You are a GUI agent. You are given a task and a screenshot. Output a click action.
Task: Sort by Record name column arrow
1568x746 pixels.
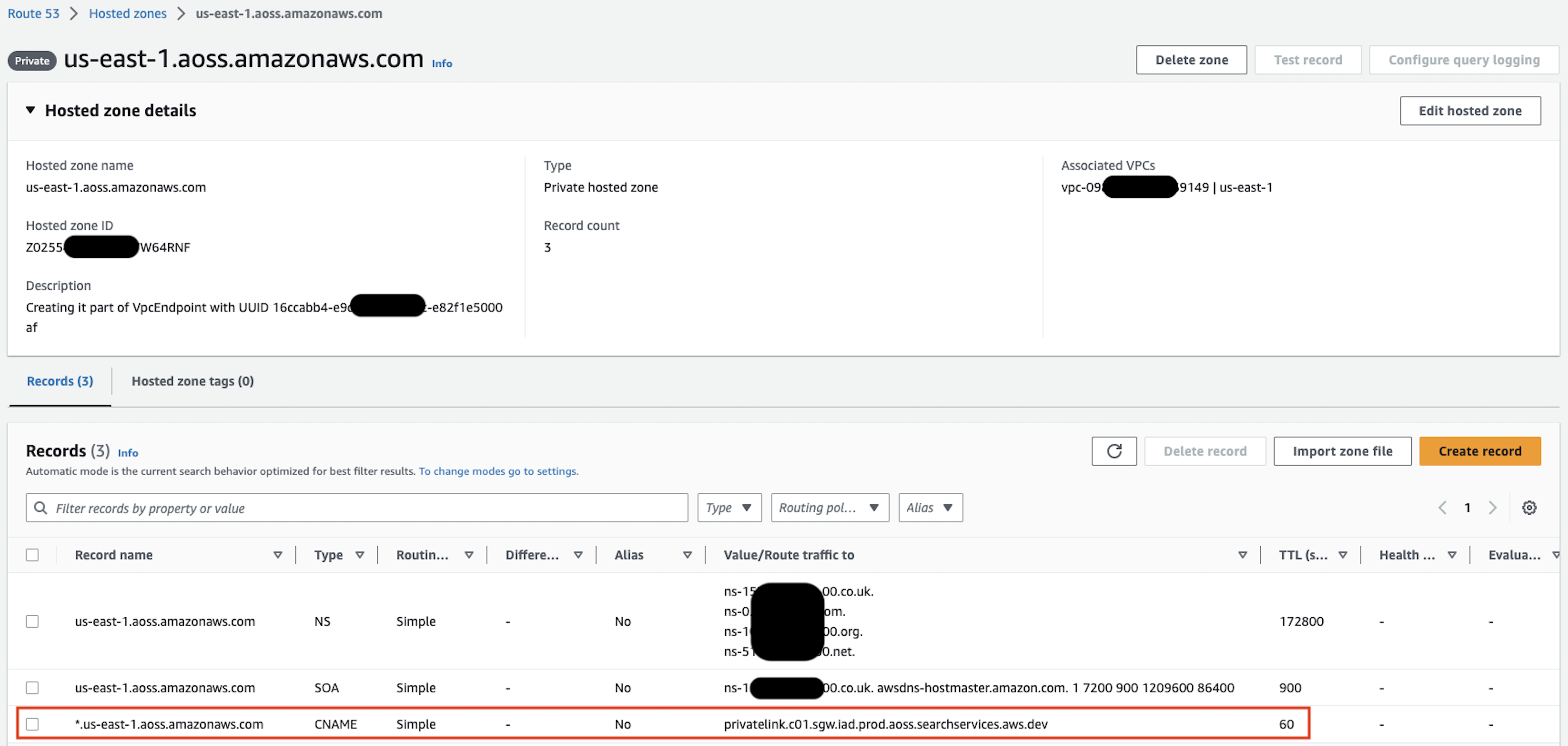point(277,555)
